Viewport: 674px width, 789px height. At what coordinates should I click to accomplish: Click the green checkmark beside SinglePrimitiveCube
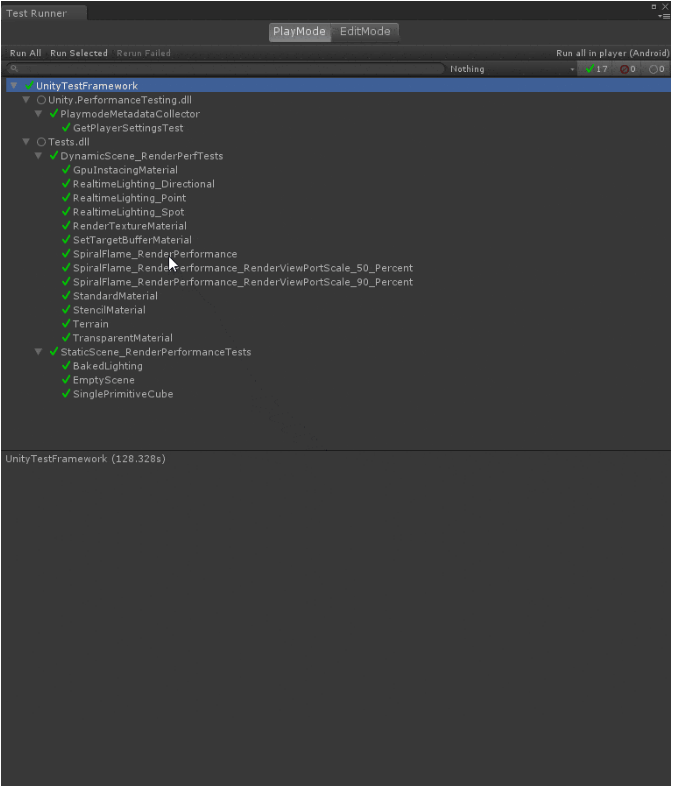click(66, 393)
